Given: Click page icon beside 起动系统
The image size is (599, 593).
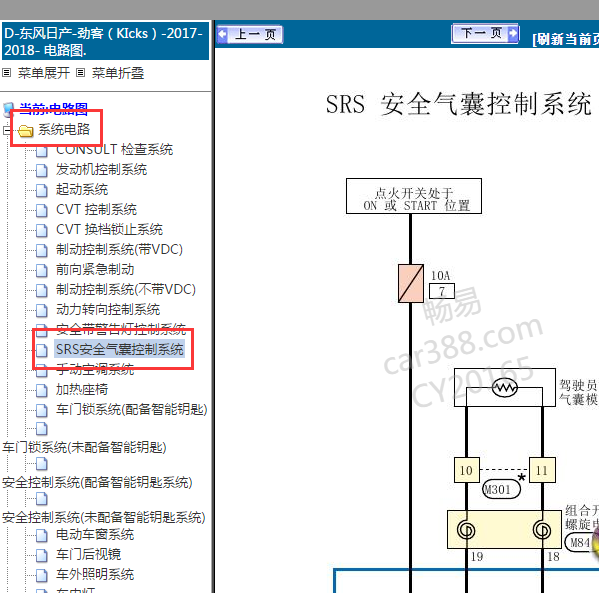Looking at the screenshot, I should (42, 190).
